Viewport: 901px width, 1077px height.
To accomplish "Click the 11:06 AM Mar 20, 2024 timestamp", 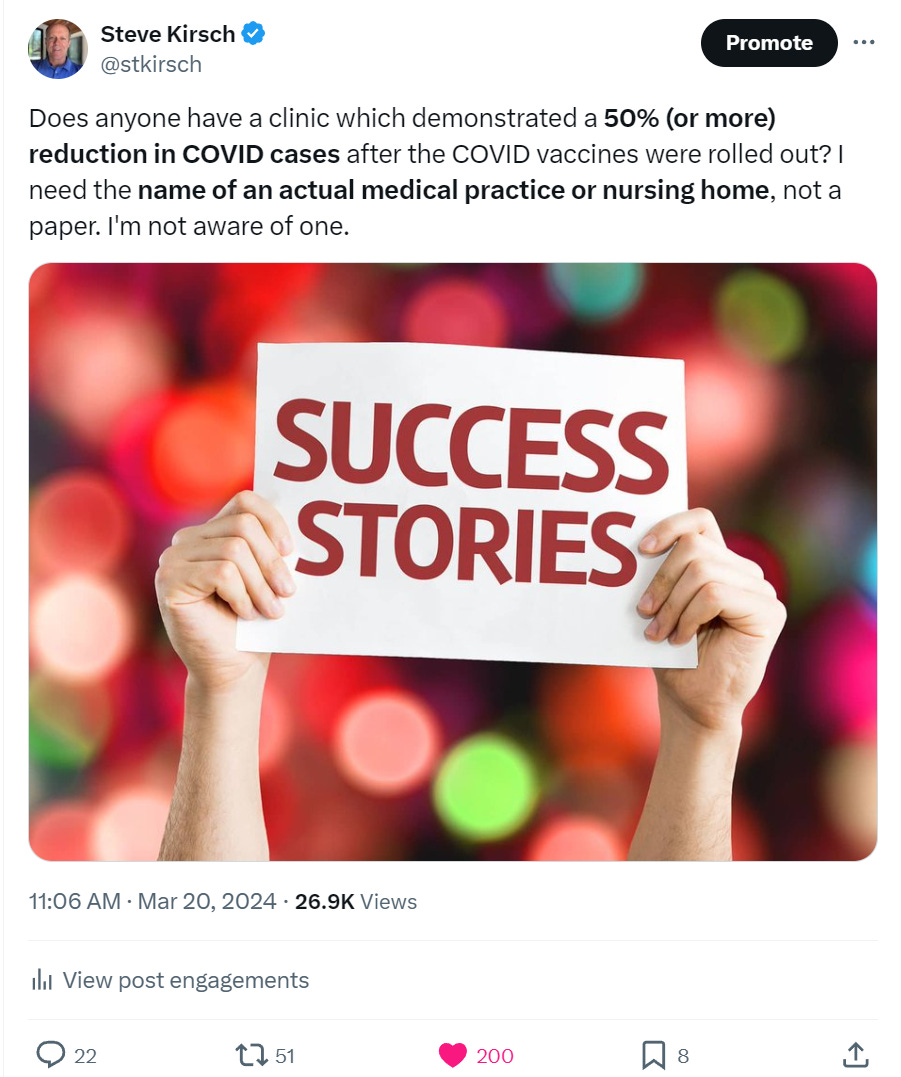I will point(152,901).
